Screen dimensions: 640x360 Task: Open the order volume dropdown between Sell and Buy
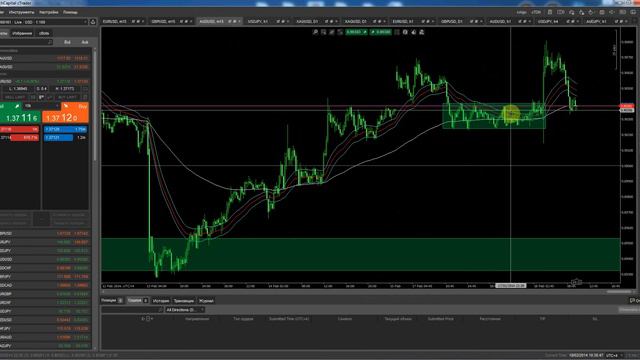(x=57, y=106)
